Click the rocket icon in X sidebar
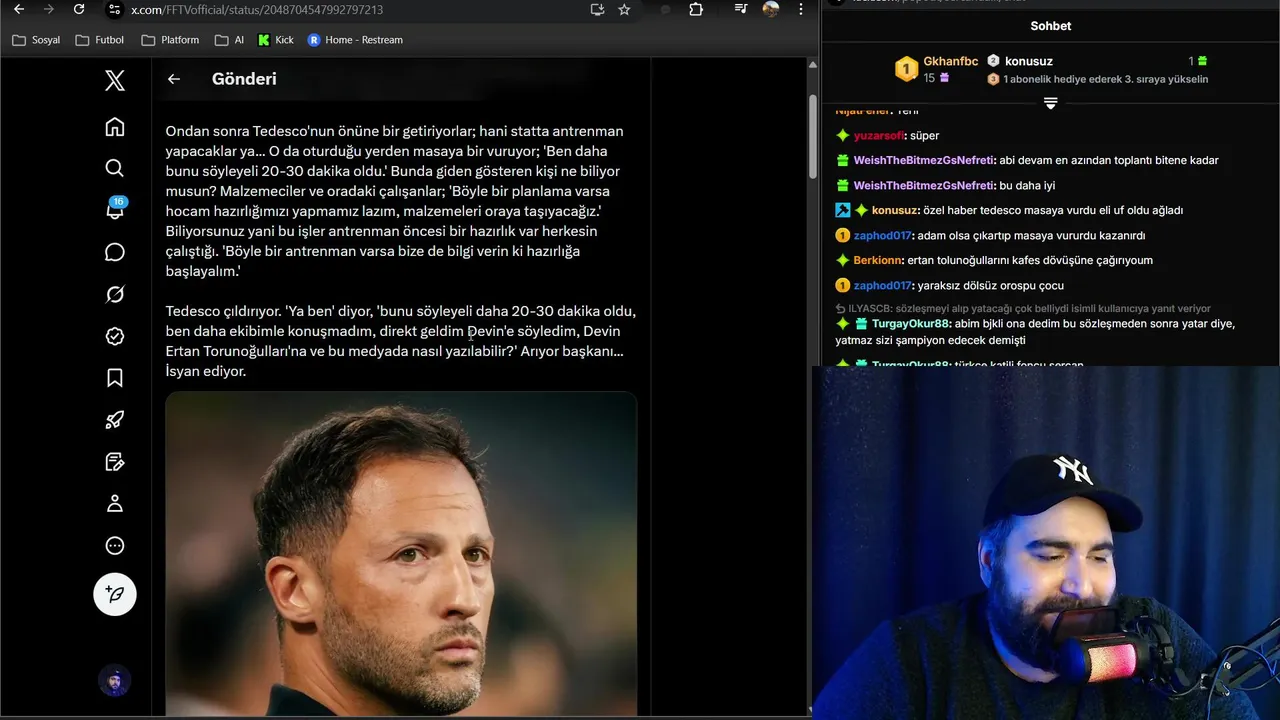This screenshot has width=1280, height=720. point(115,420)
